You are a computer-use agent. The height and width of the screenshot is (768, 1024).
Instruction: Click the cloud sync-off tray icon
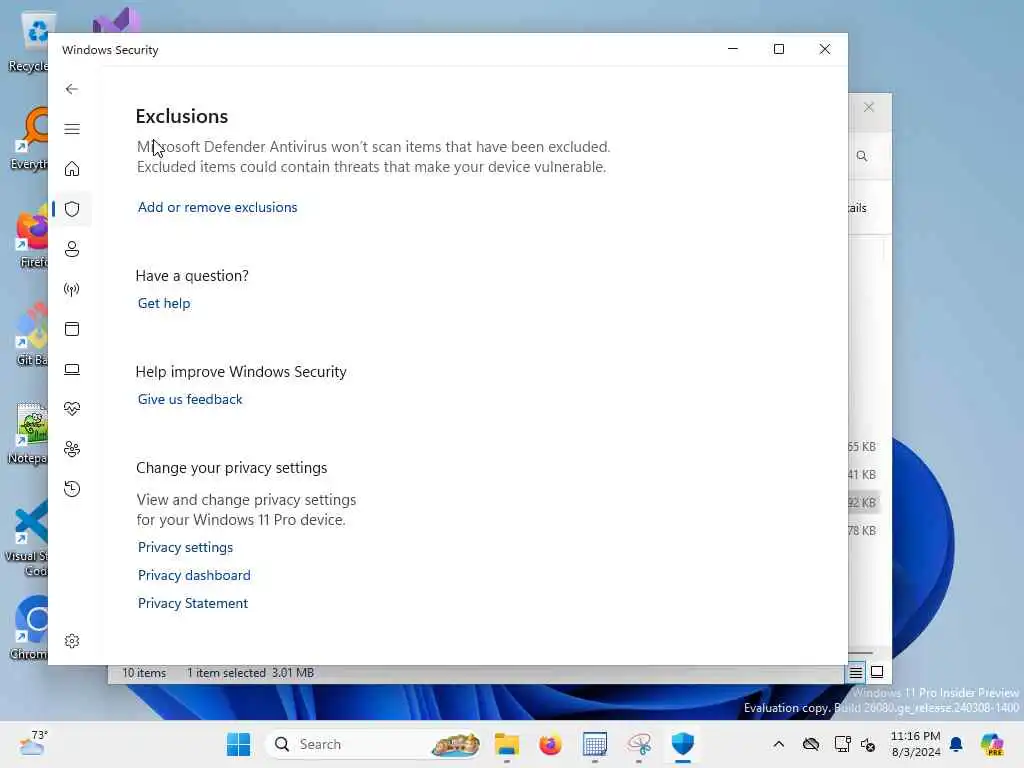tap(811, 744)
